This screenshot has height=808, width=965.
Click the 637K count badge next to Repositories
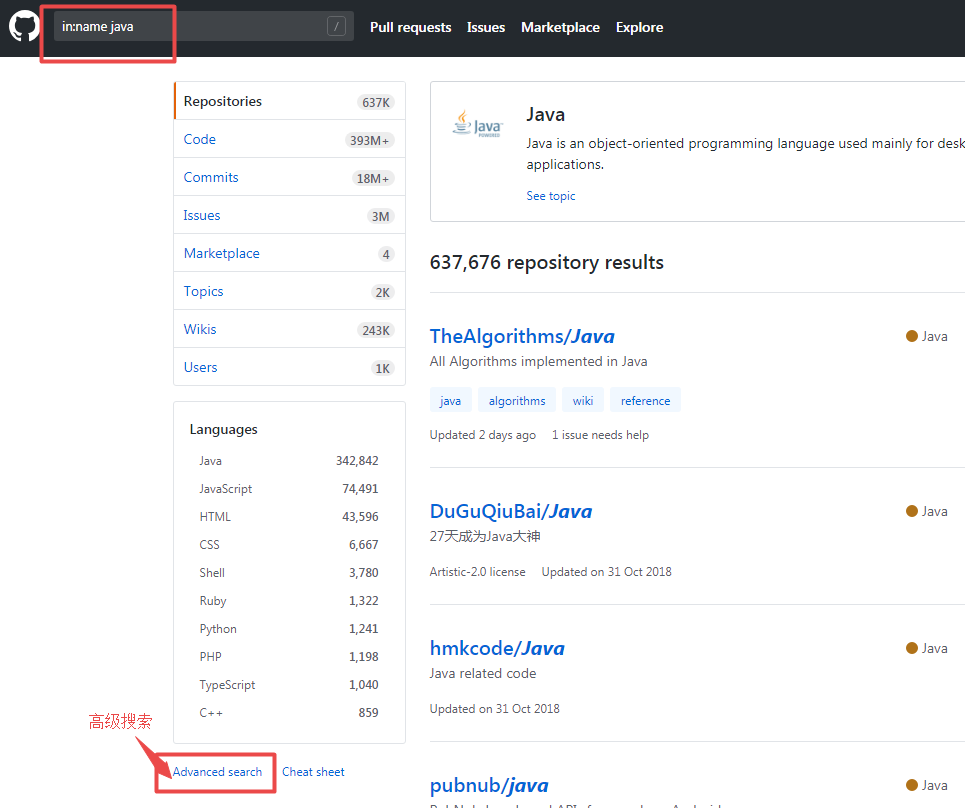point(375,102)
